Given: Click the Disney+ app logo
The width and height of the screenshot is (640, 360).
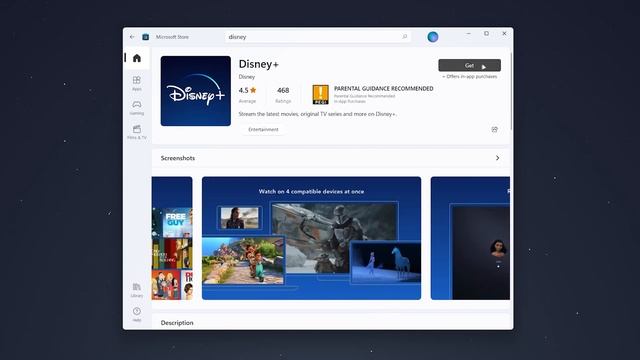Looking at the screenshot, I should click(196, 91).
